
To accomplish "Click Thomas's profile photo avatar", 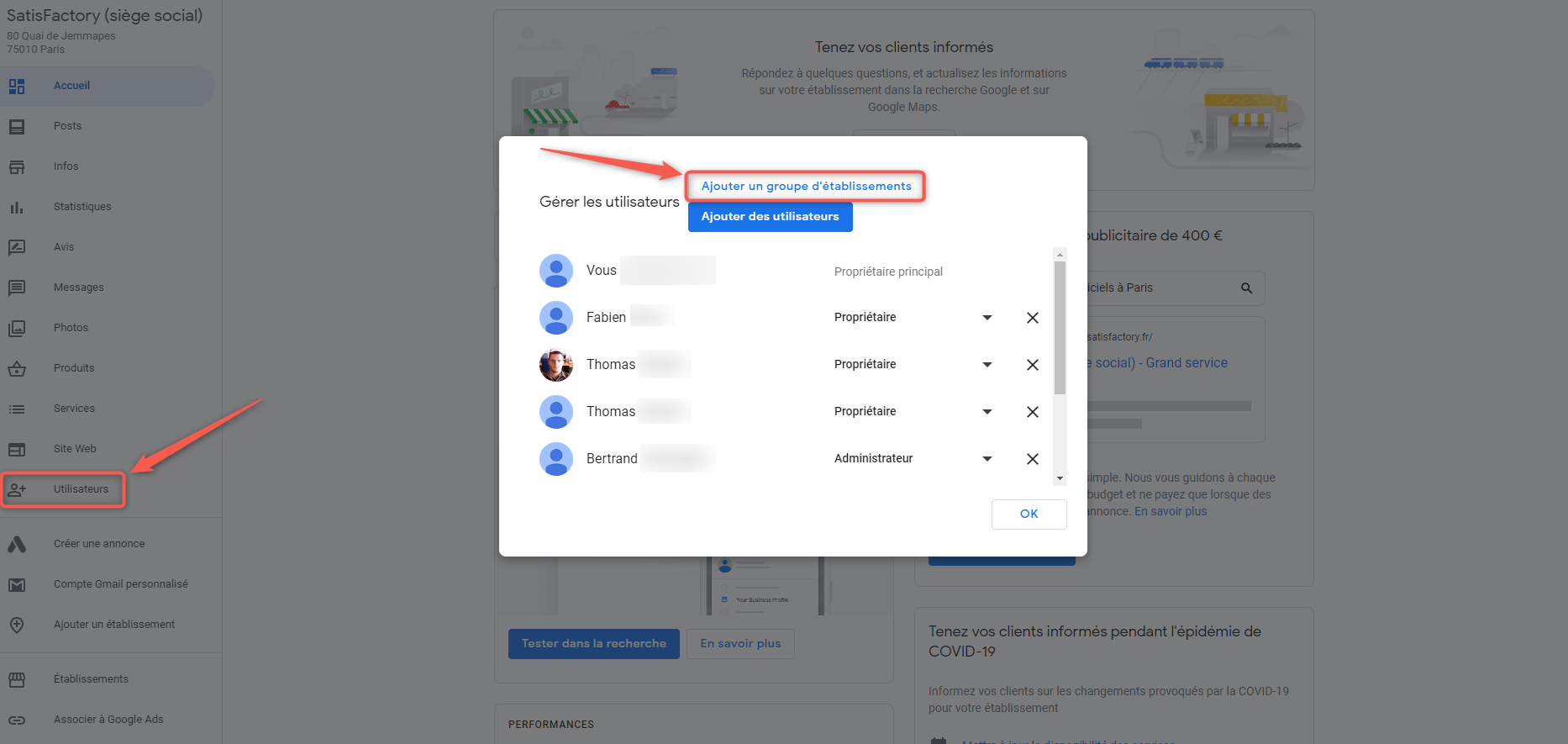I will click(x=556, y=365).
